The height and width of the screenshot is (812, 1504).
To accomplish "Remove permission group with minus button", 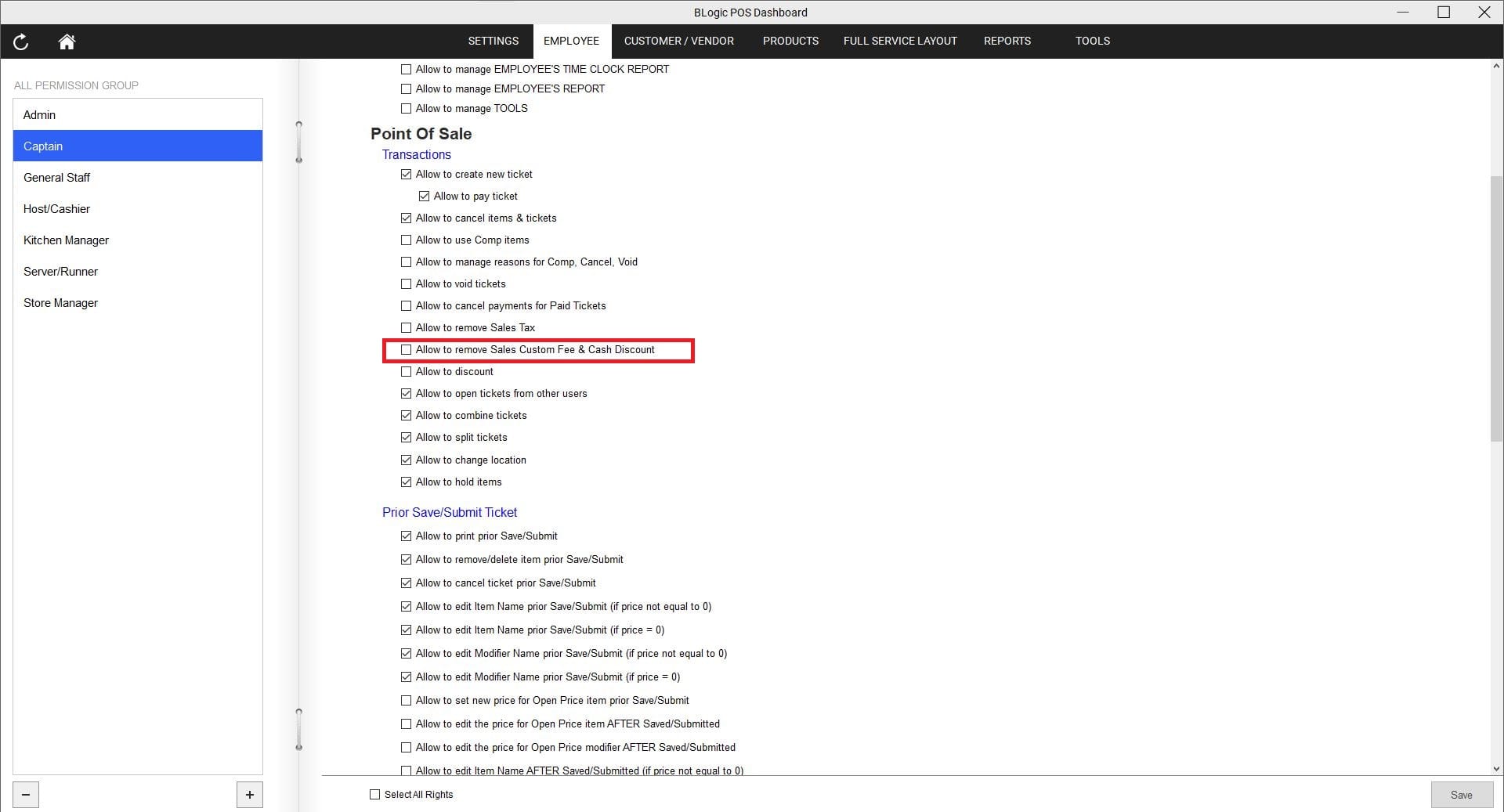I will pyautogui.click(x=26, y=795).
